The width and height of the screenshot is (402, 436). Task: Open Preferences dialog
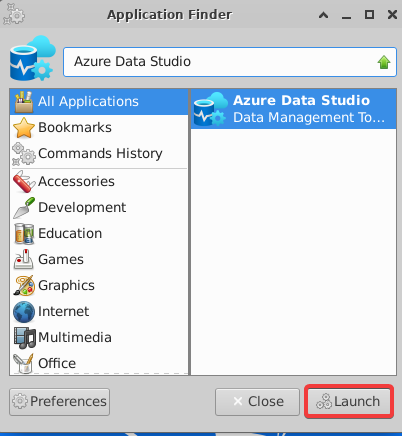59,402
